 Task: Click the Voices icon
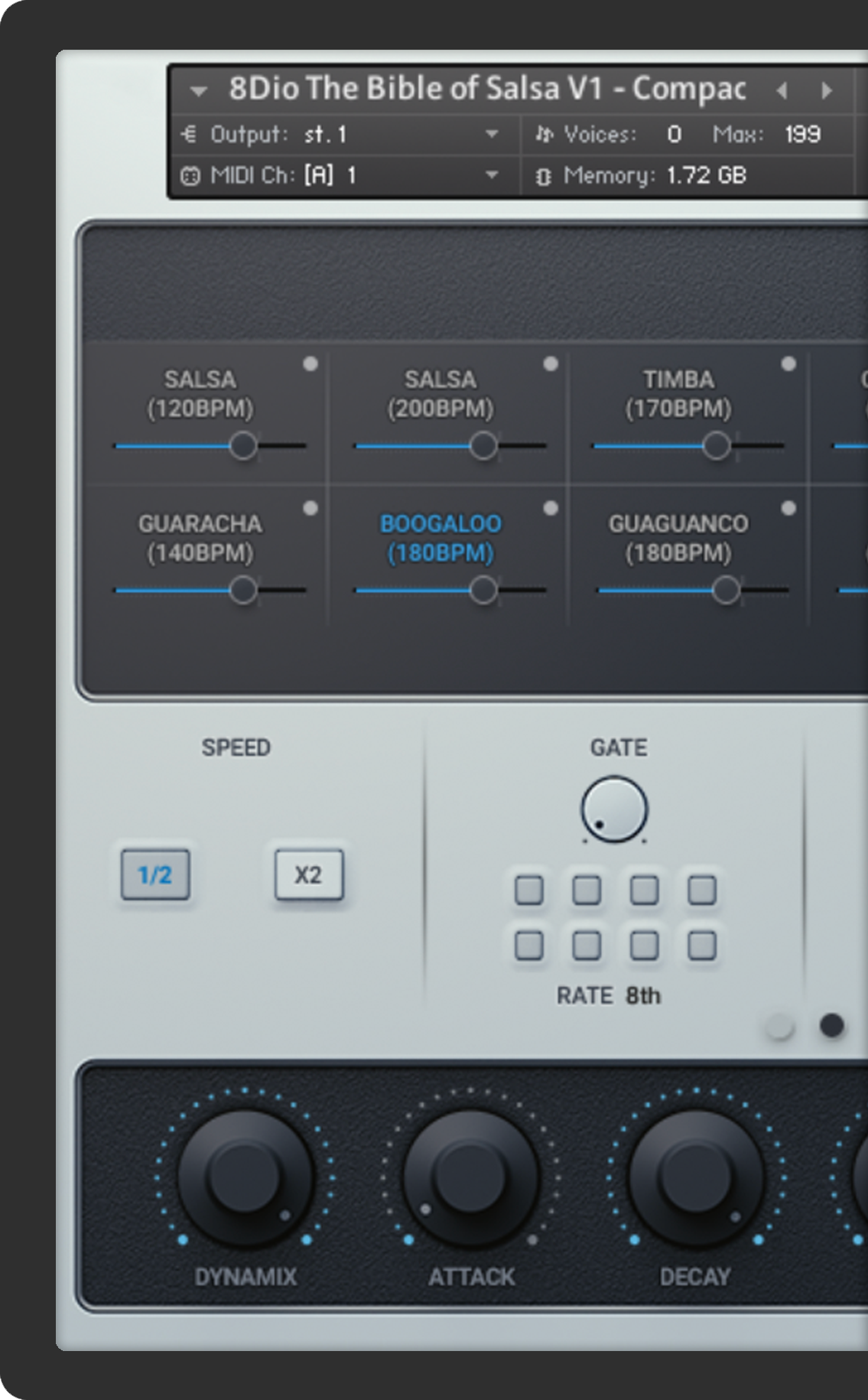tap(544, 135)
